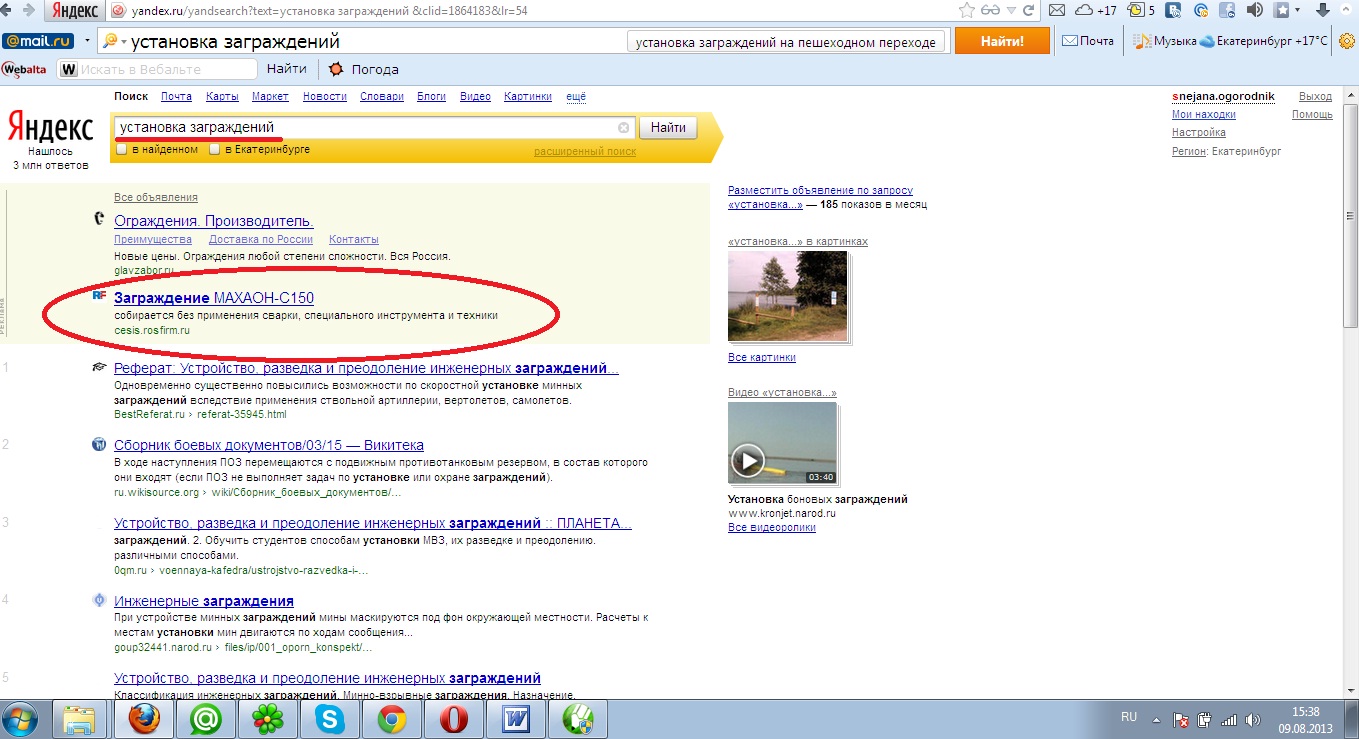Clear the Yandex search field with the X
This screenshot has height=739, width=1359.
[x=624, y=128]
